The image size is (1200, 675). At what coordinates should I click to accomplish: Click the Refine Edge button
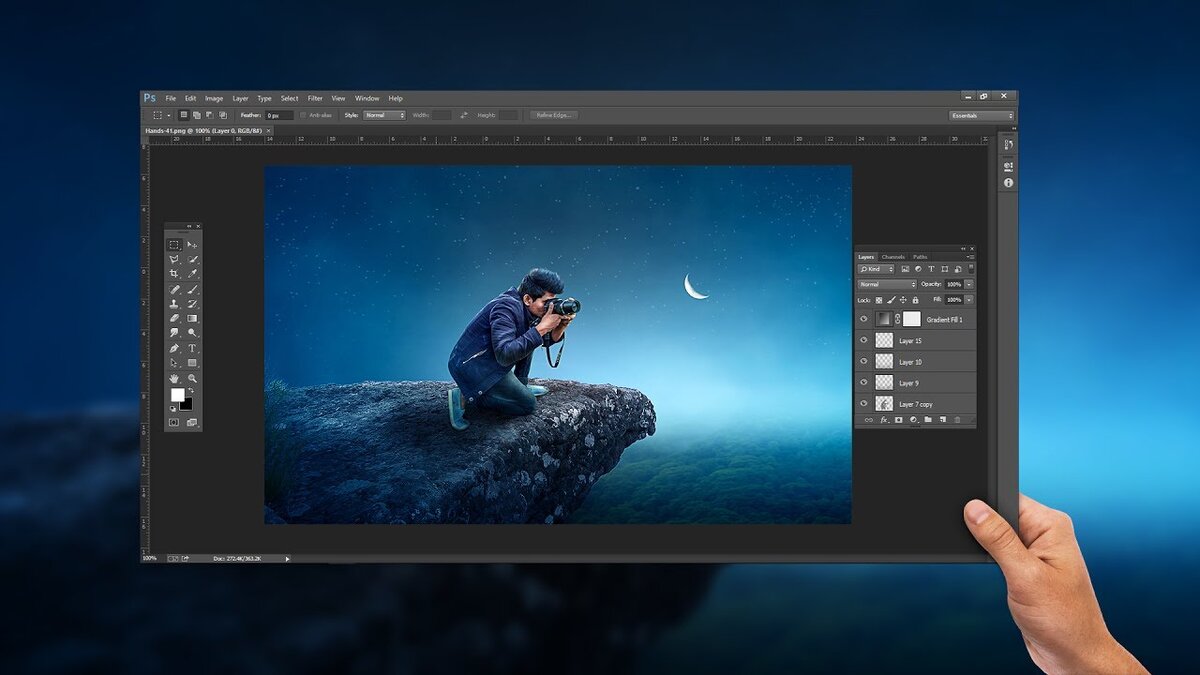point(554,115)
